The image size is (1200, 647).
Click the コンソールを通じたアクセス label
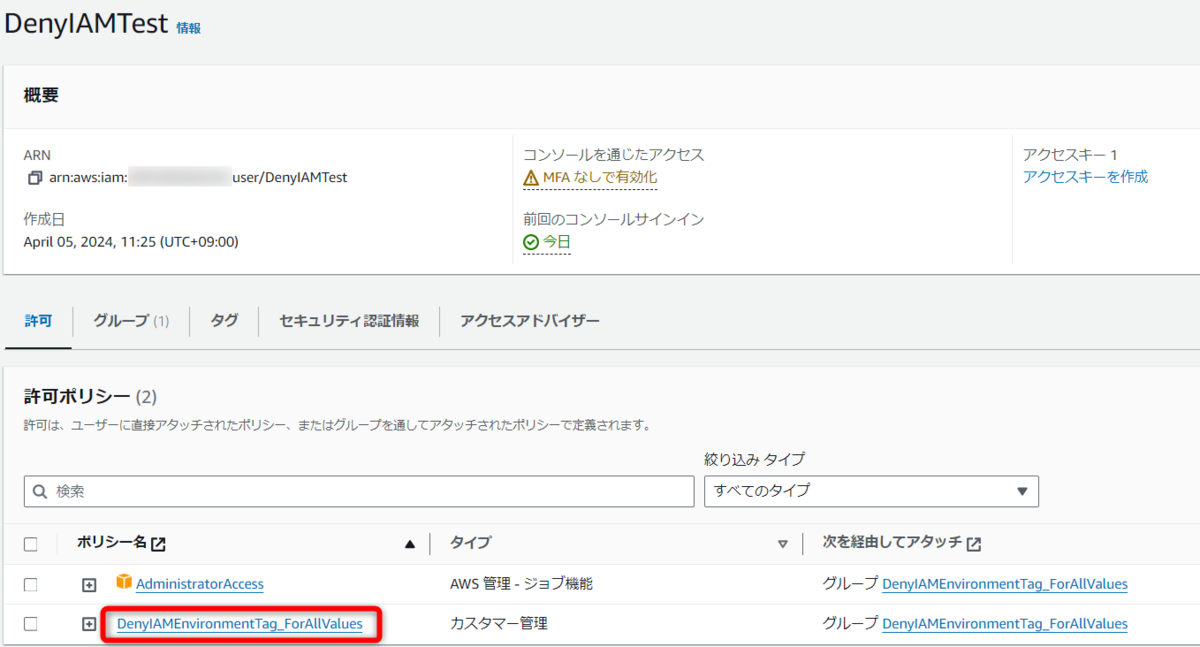coord(614,154)
